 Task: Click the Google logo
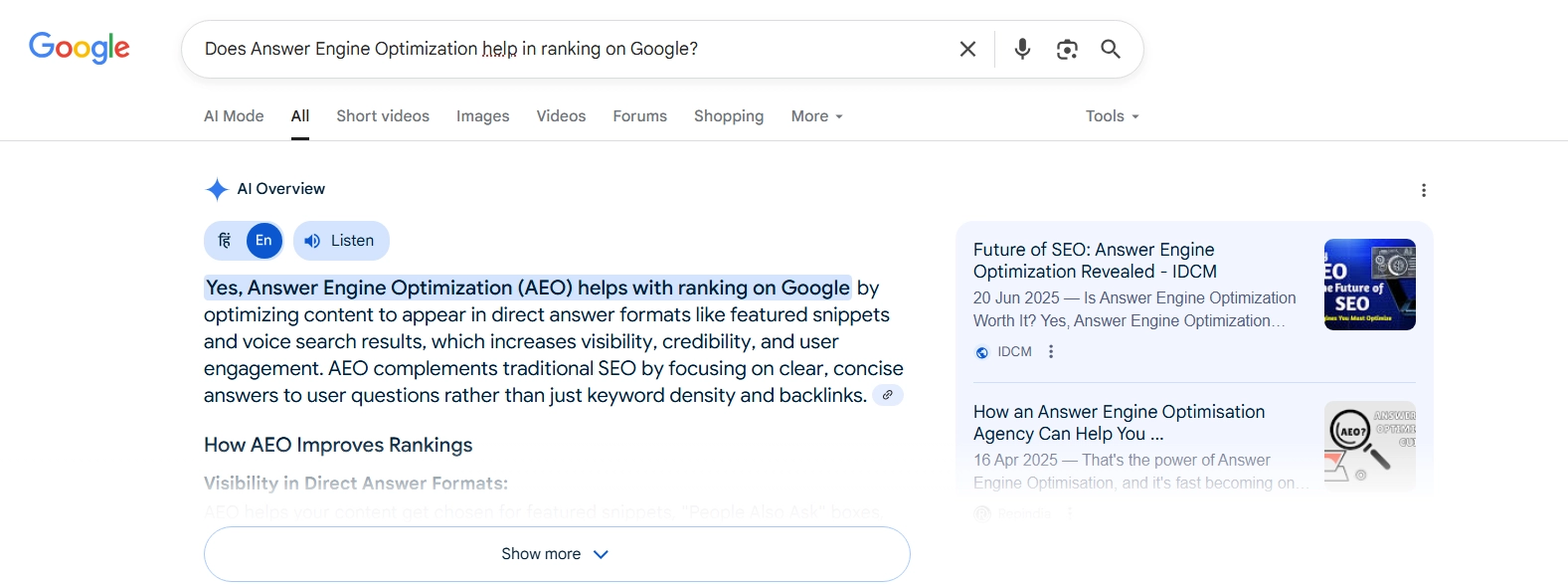tap(80, 48)
